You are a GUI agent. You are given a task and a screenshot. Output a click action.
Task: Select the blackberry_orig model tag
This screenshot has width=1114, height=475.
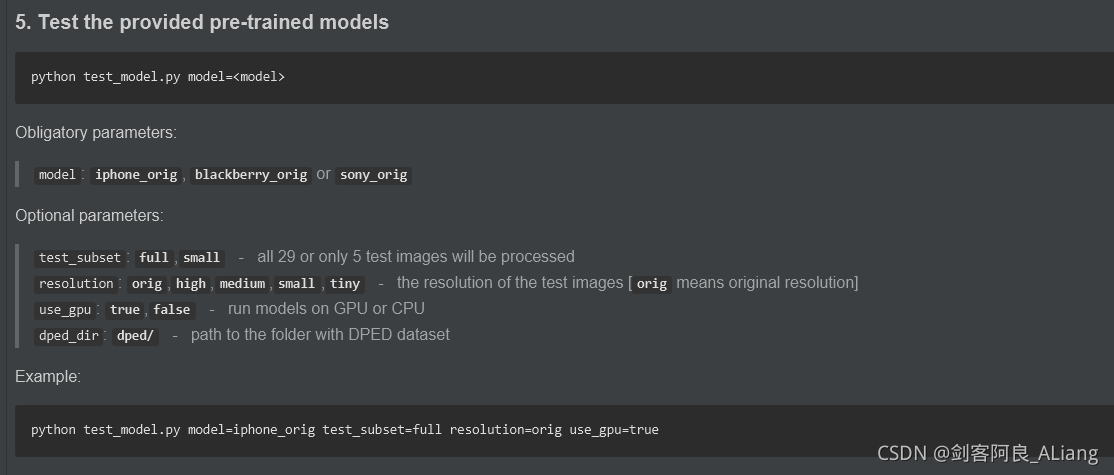click(251, 175)
